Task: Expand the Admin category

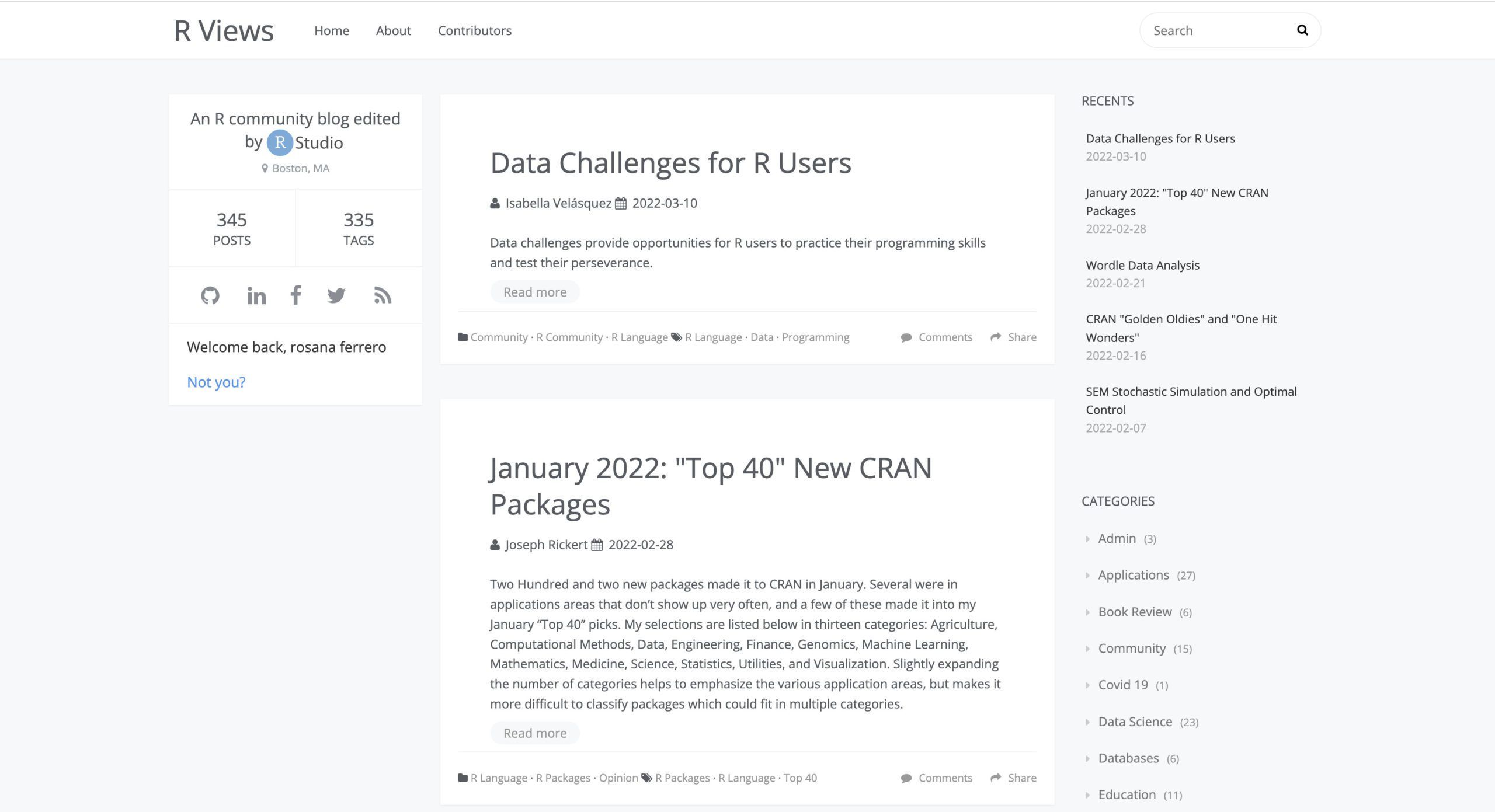Action: [x=1117, y=539]
